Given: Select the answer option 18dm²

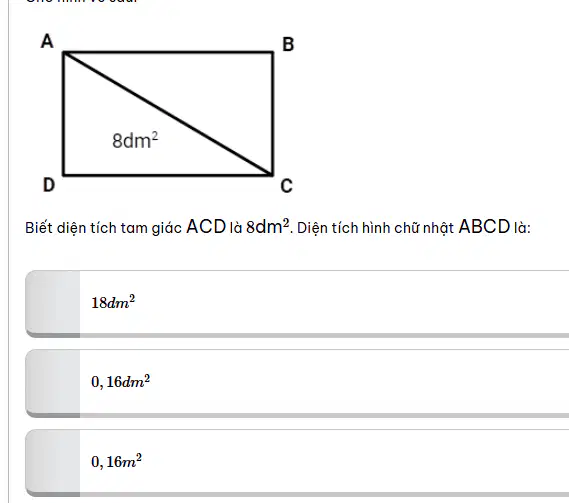Looking at the screenshot, I should click(297, 303).
